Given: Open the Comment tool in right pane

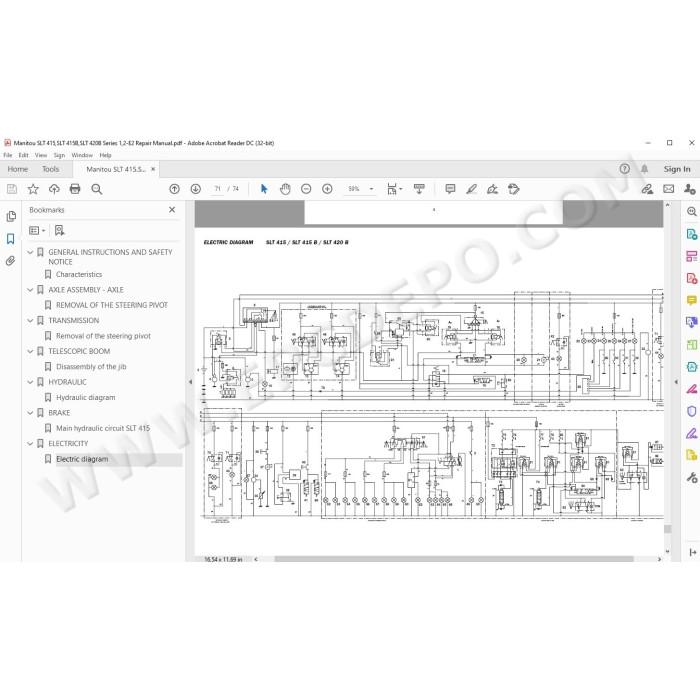Looking at the screenshot, I should coord(692,300).
